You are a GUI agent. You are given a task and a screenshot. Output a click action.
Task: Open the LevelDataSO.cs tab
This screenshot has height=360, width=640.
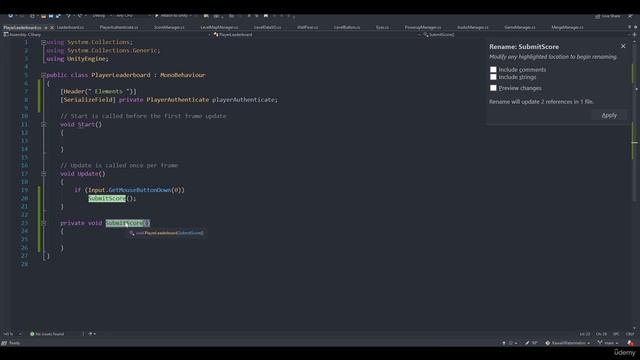[267, 27]
